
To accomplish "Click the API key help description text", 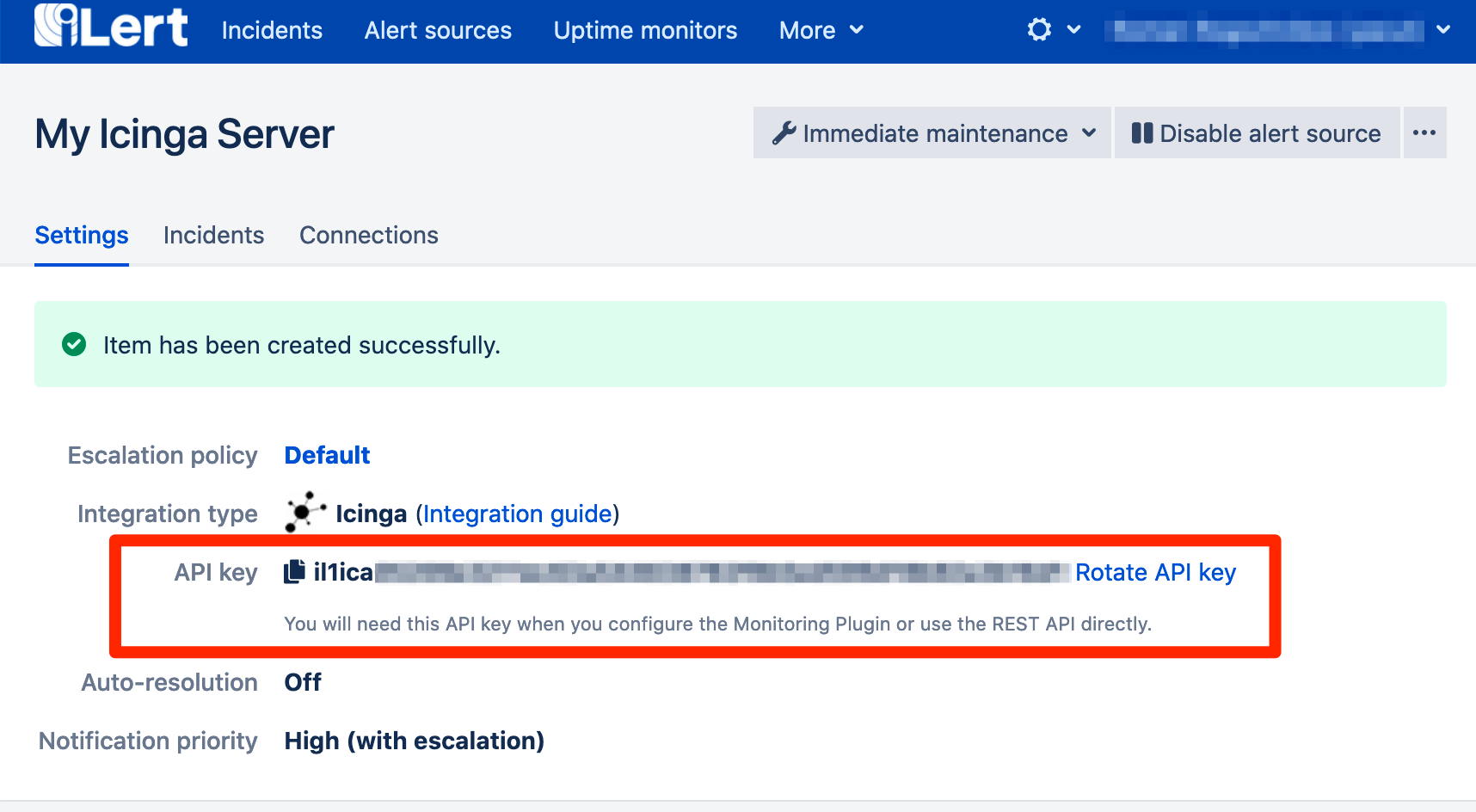I will [x=717, y=624].
